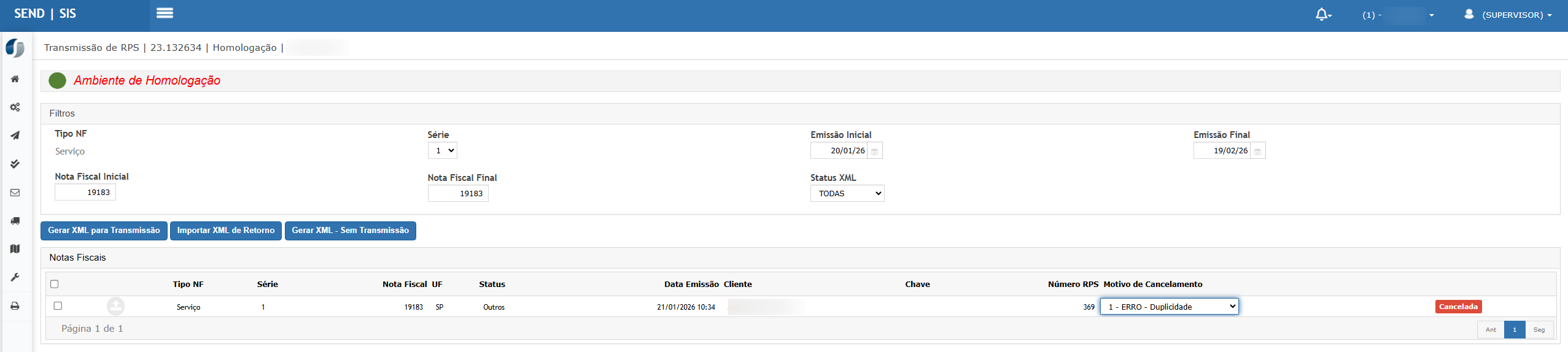Open the Série dropdown filter
This screenshot has width=1568, height=352.
[442, 151]
